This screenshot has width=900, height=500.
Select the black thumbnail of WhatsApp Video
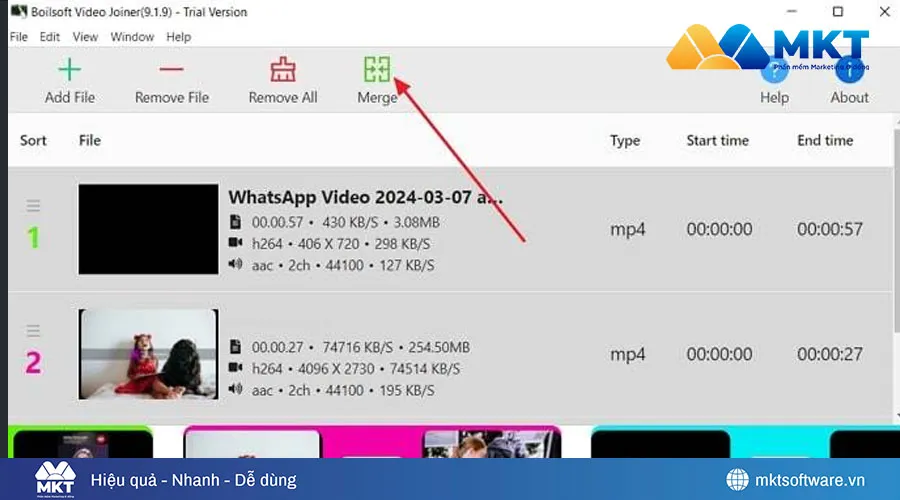coord(148,229)
